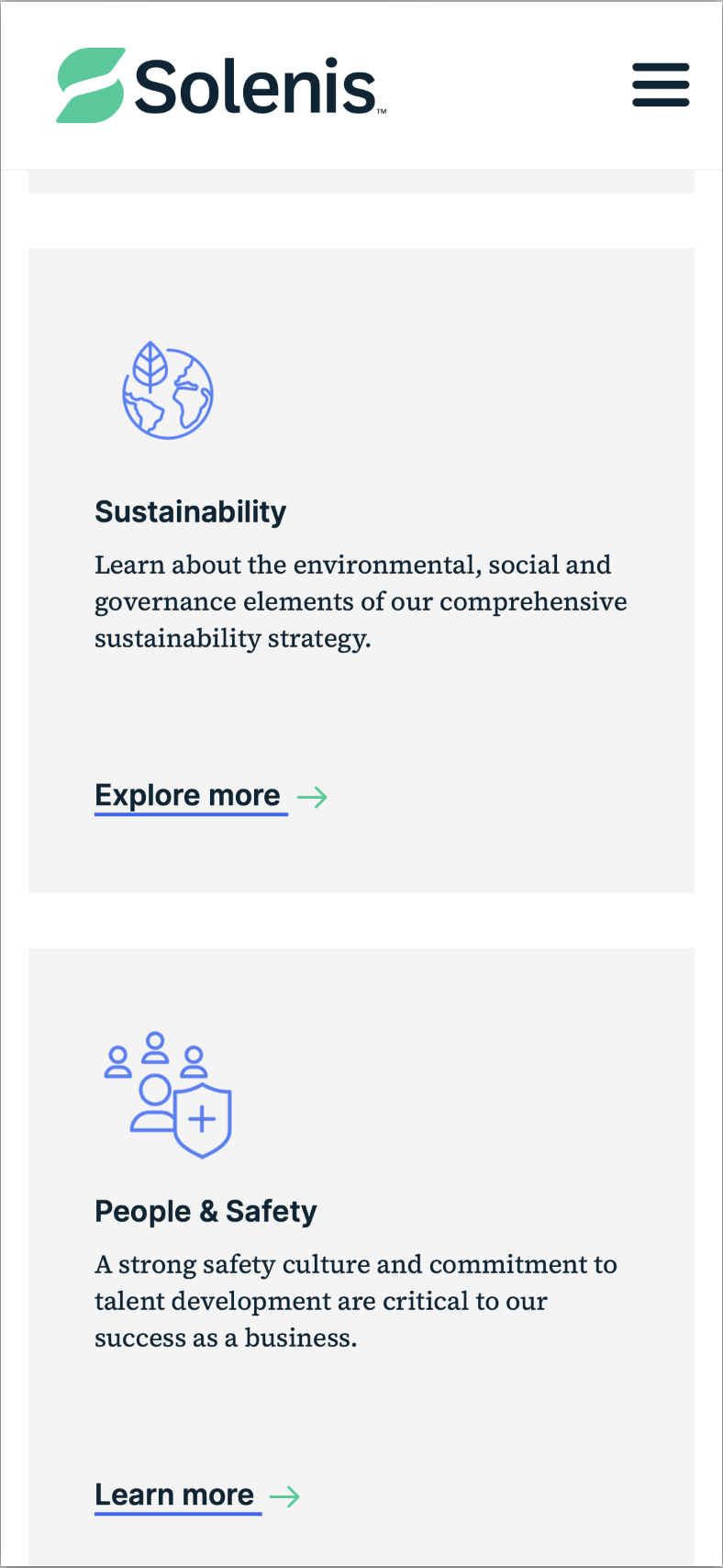Click the three small people figures

[x=155, y=1056]
